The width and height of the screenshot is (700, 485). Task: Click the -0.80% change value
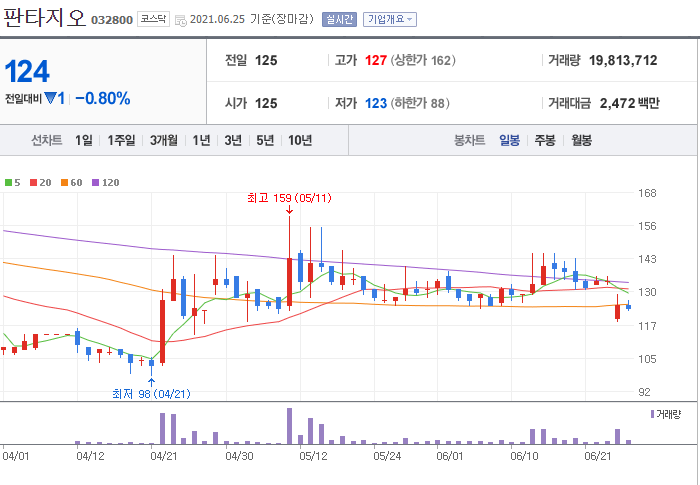pos(103,98)
